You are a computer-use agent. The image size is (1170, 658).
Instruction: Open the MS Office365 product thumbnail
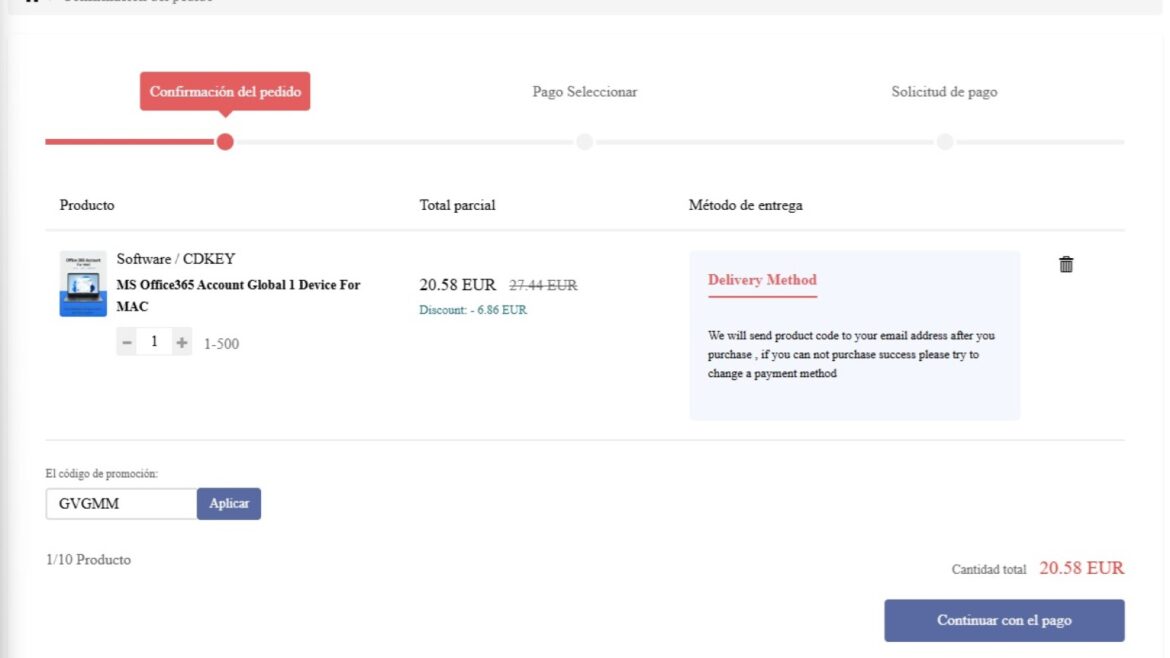click(x=83, y=284)
